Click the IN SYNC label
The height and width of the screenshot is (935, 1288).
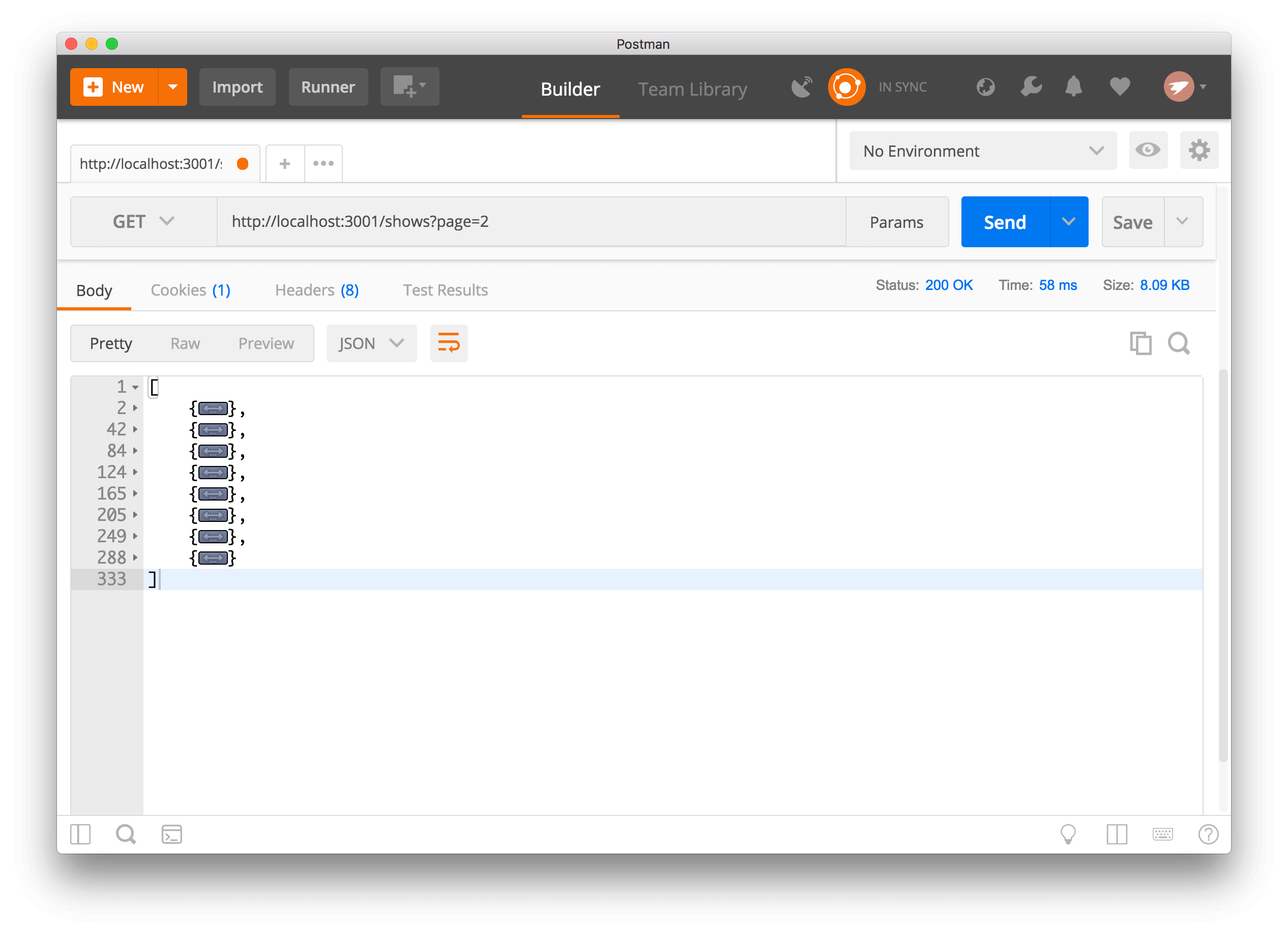902,87
